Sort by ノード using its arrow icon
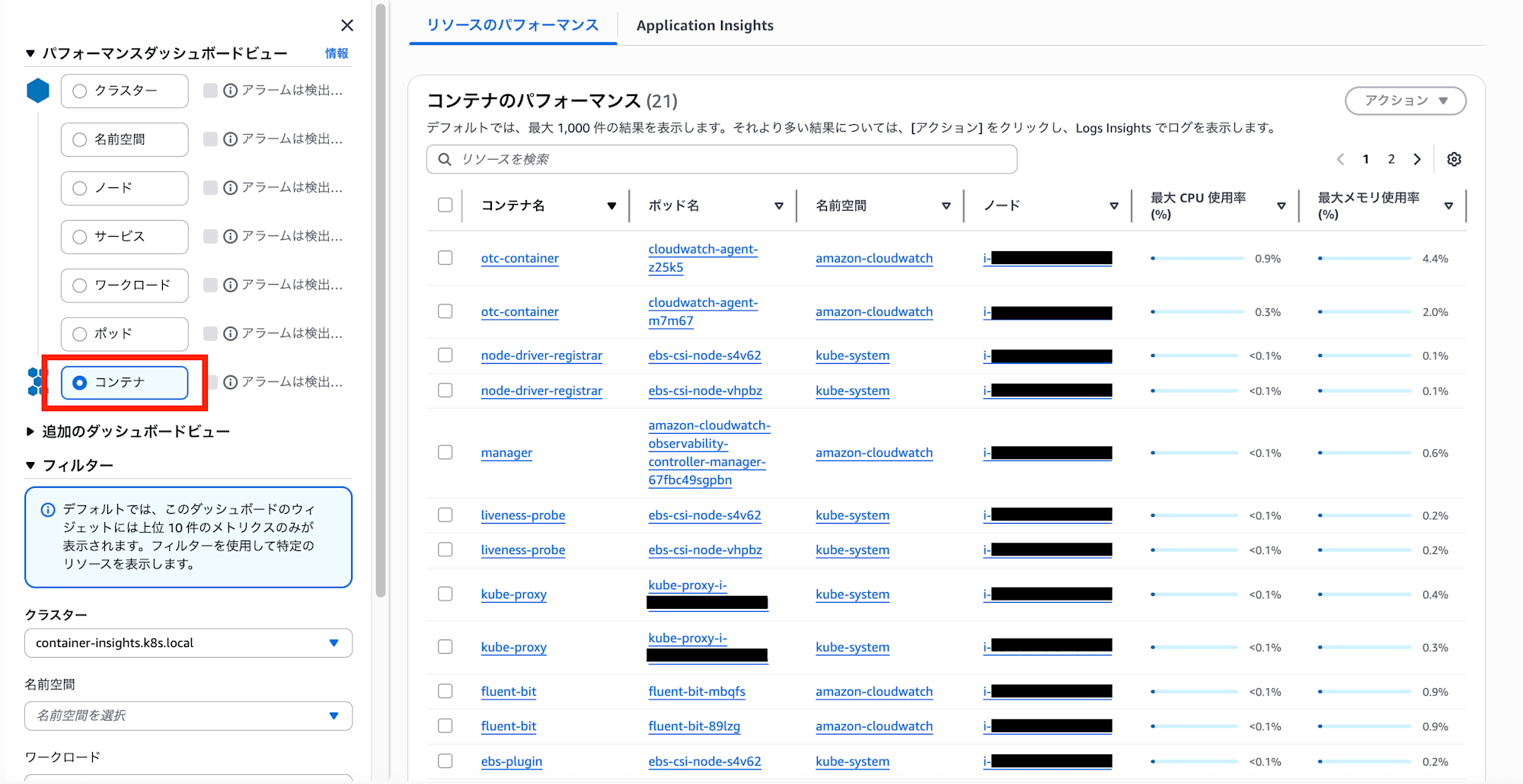 [1114, 206]
